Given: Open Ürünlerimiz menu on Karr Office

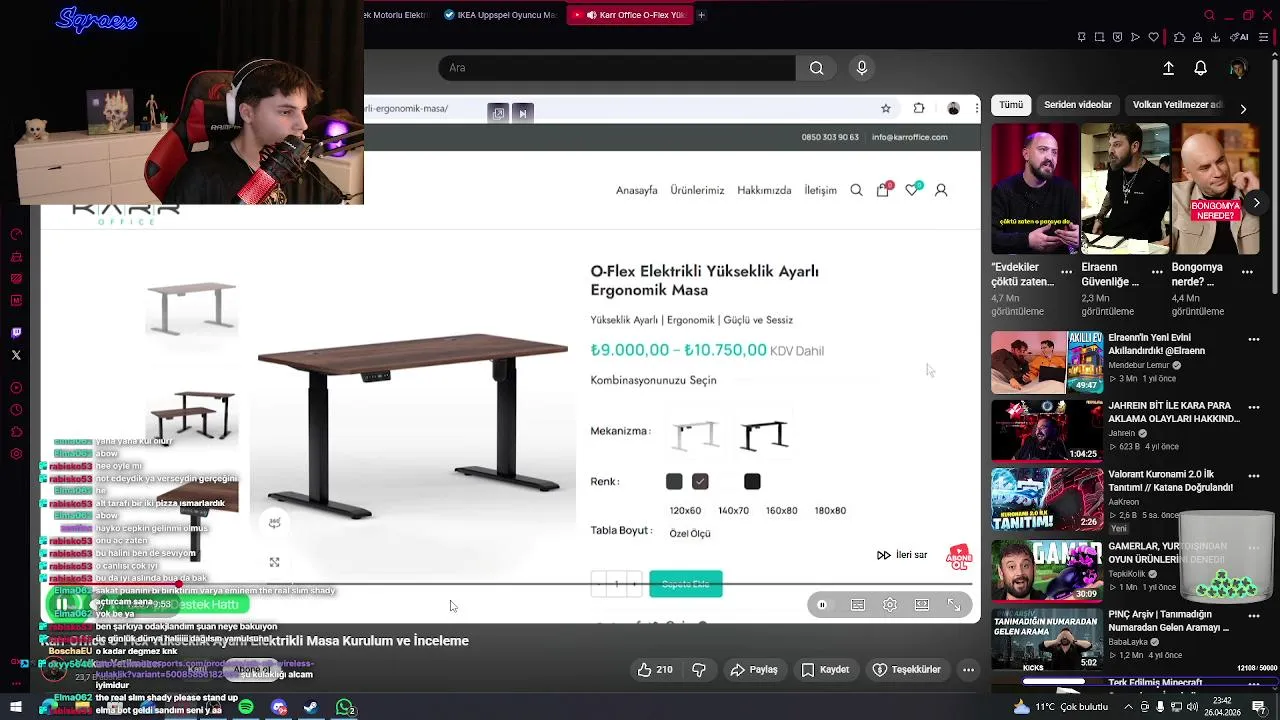Looking at the screenshot, I should [x=697, y=190].
